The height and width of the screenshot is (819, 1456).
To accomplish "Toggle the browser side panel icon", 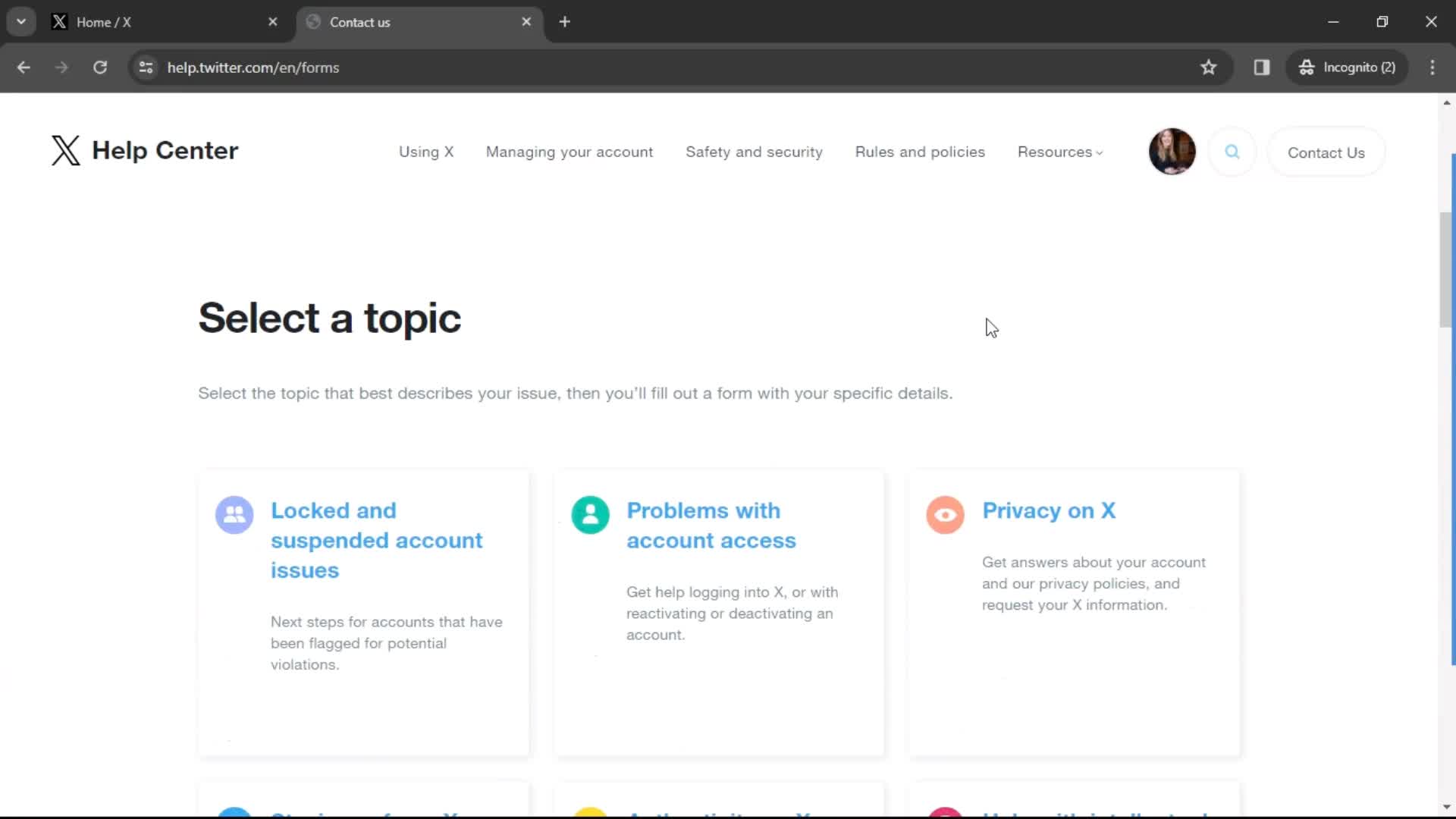I will pos(1262,67).
